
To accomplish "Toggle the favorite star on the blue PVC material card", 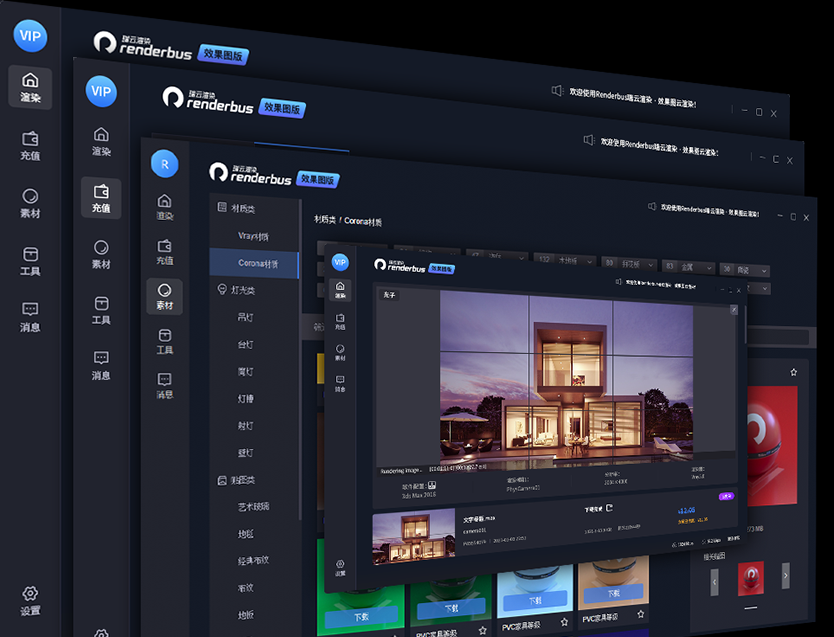I will point(564,622).
